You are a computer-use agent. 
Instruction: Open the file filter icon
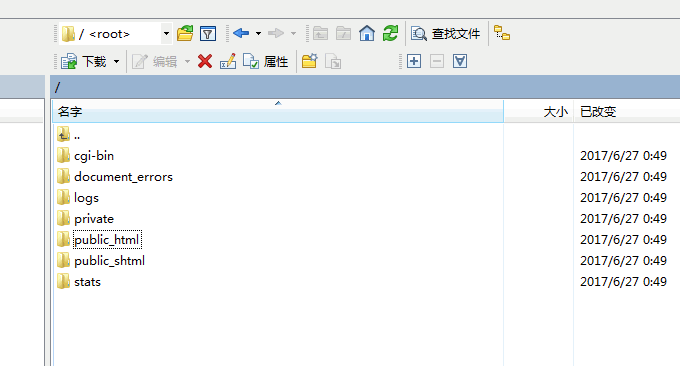point(208,33)
